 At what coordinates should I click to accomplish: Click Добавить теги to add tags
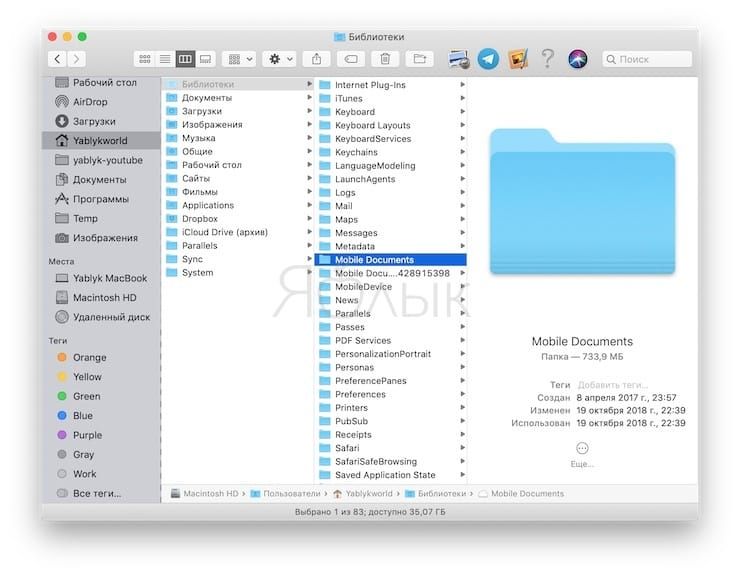point(612,385)
